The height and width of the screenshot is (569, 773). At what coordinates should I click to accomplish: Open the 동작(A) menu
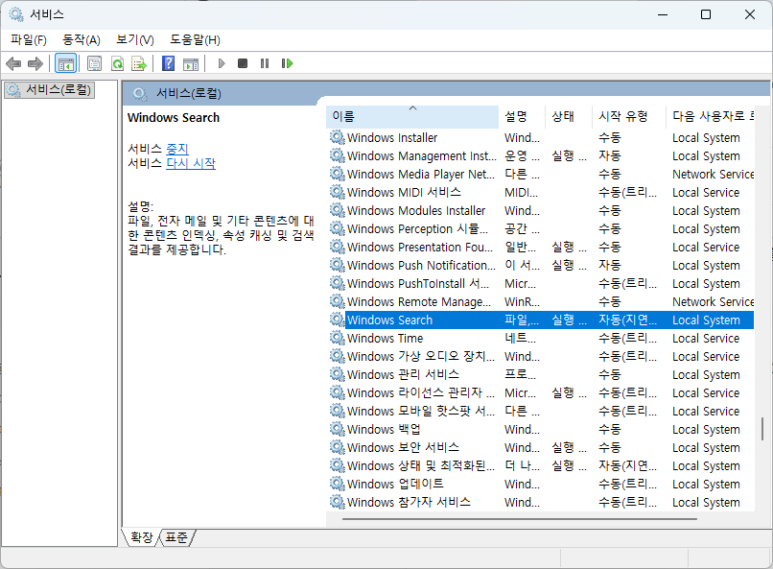[x=81, y=39]
